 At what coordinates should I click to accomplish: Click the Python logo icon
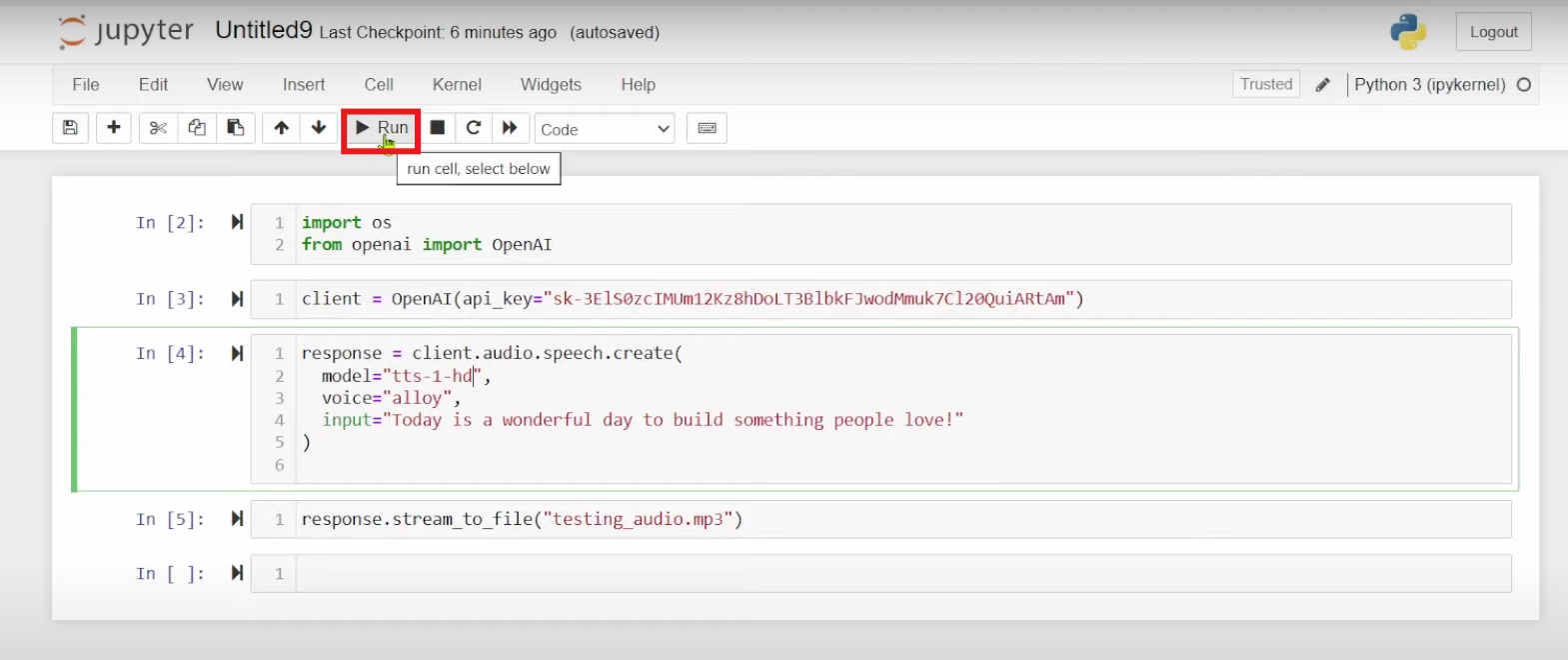(1408, 32)
